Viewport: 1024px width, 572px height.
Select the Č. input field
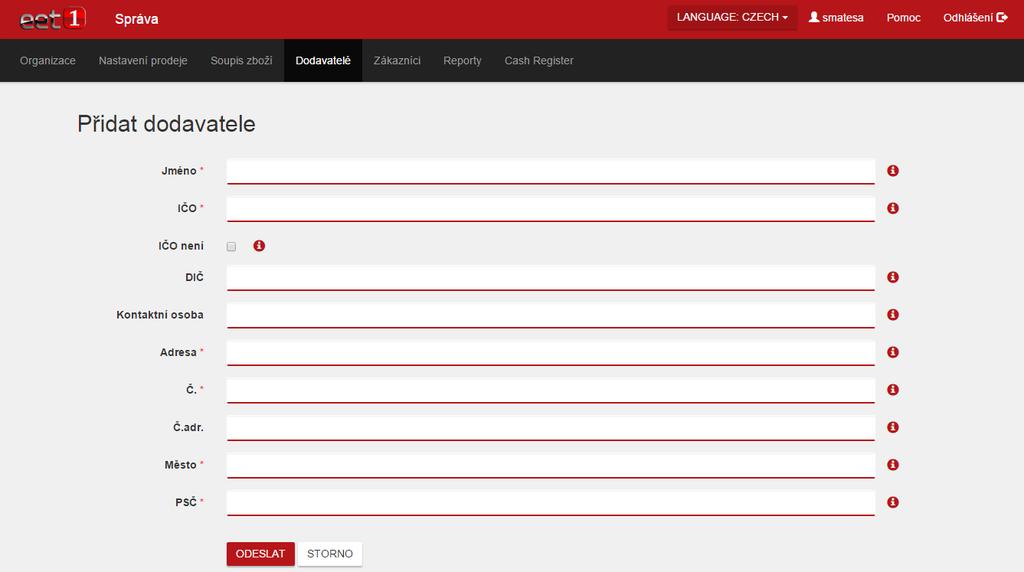click(x=551, y=390)
